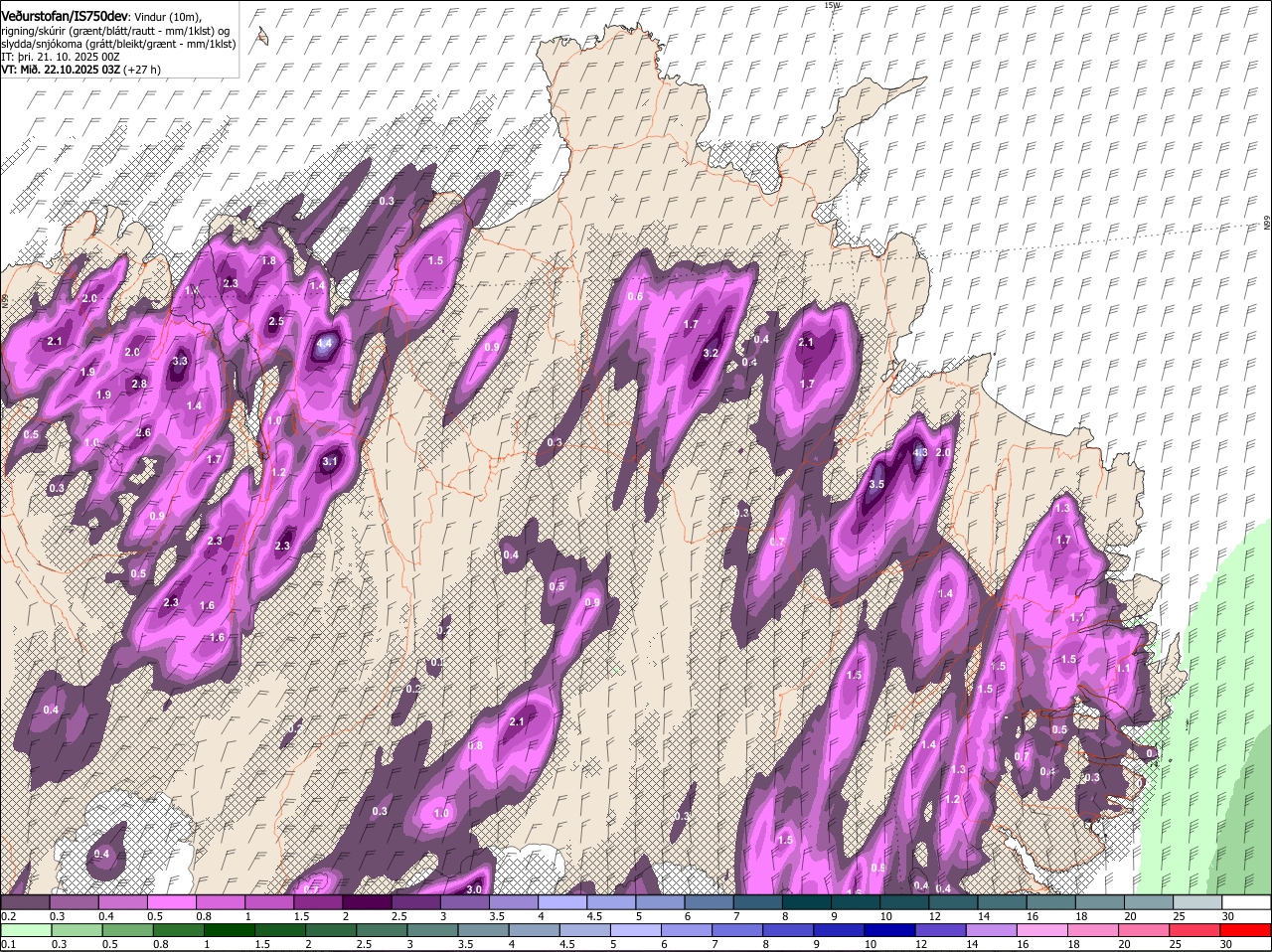This screenshot has width=1272, height=952.
Task: Click the '(+27 h)' forecast offset text
Action: tap(143, 70)
